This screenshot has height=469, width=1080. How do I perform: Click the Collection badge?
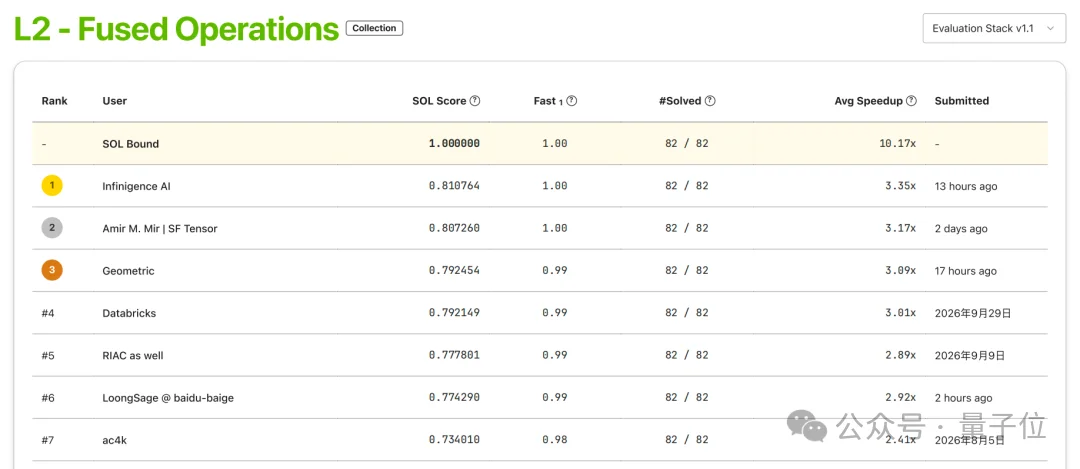tap(374, 28)
